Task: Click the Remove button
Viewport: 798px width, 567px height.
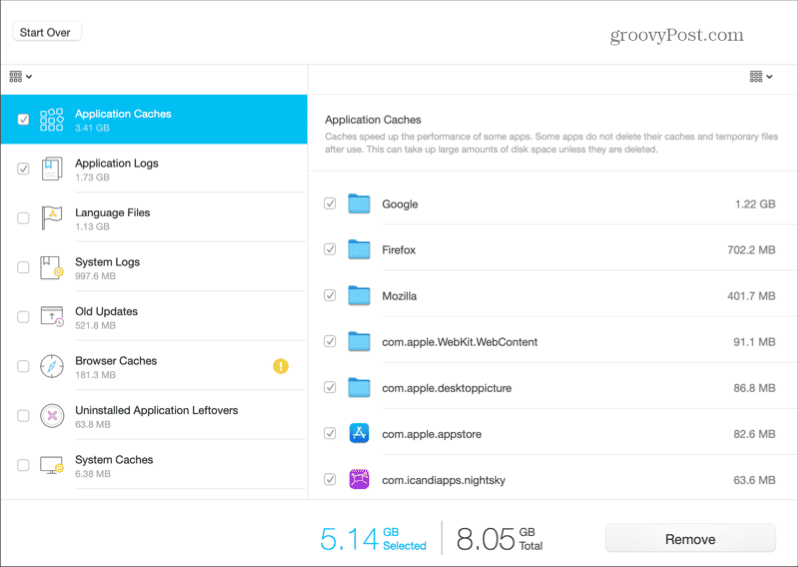Action: (x=690, y=538)
